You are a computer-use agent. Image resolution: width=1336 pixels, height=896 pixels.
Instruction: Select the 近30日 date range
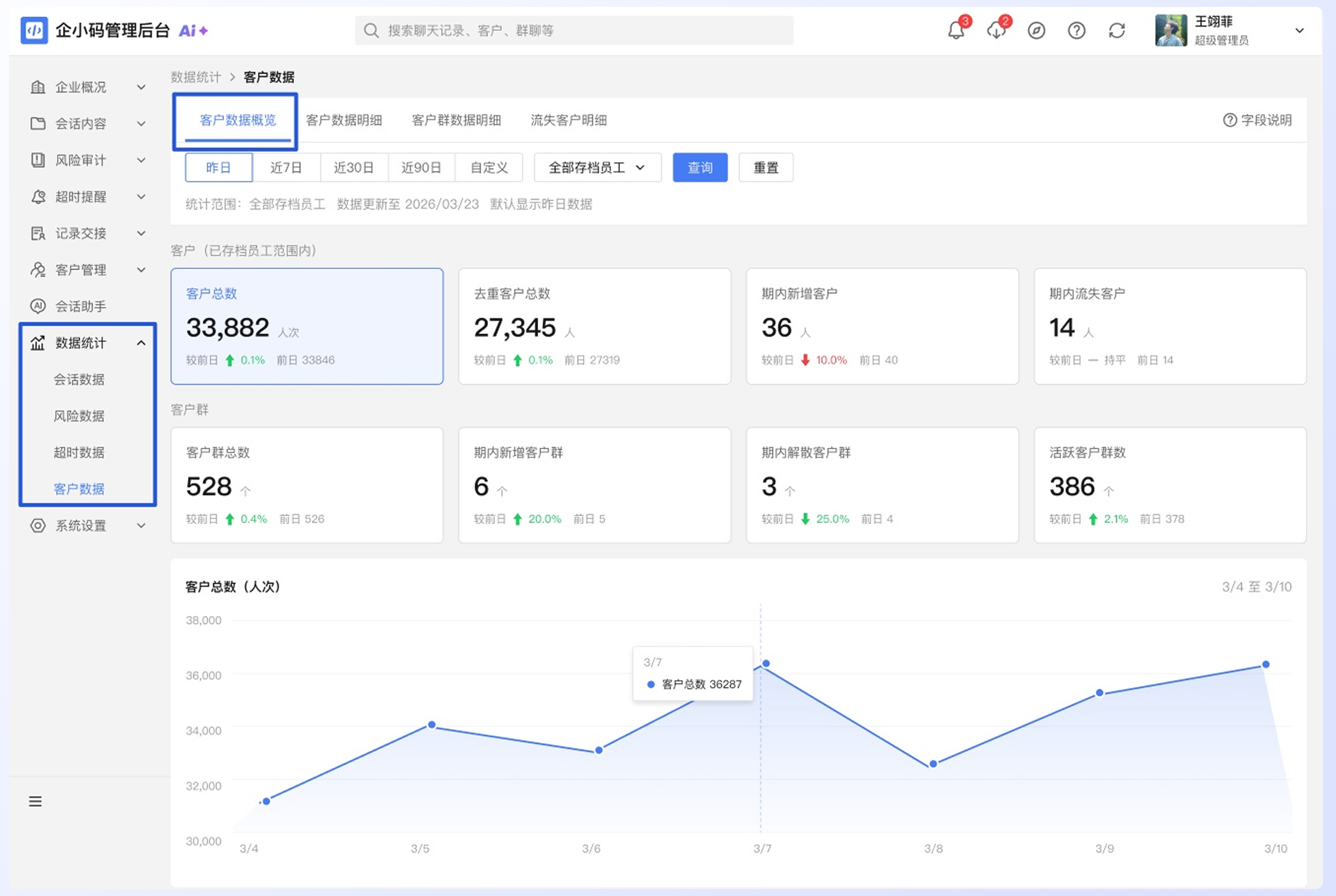(x=354, y=167)
